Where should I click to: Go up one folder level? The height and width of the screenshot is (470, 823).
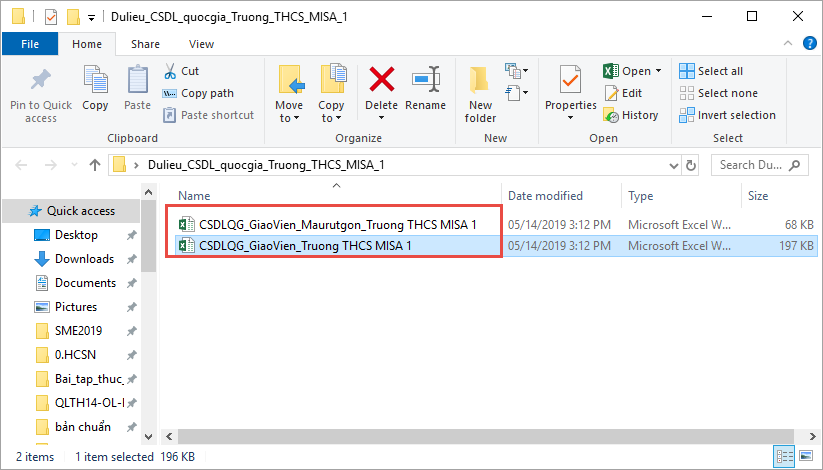click(95, 165)
